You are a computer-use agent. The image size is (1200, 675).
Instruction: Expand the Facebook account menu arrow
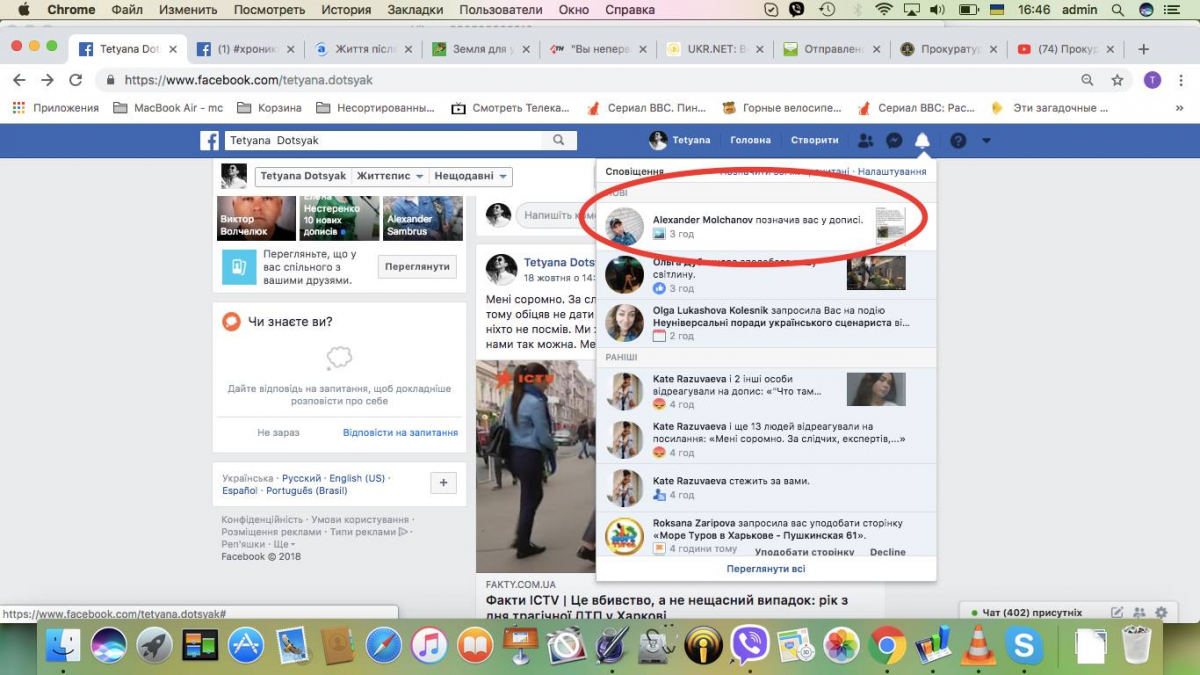[986, 141]
